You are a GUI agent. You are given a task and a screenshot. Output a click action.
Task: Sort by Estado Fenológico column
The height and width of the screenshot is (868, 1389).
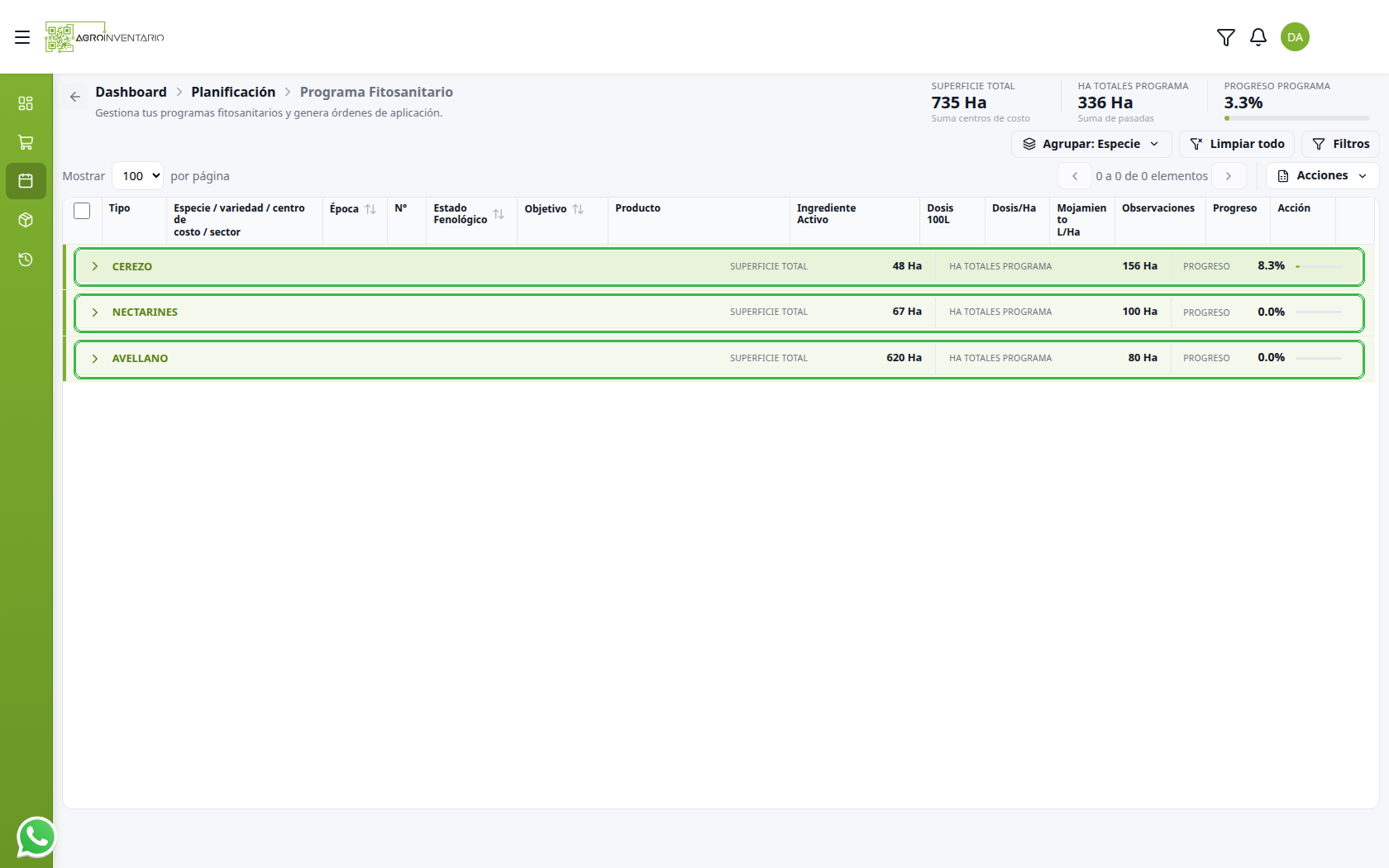[x=499, y=214]
